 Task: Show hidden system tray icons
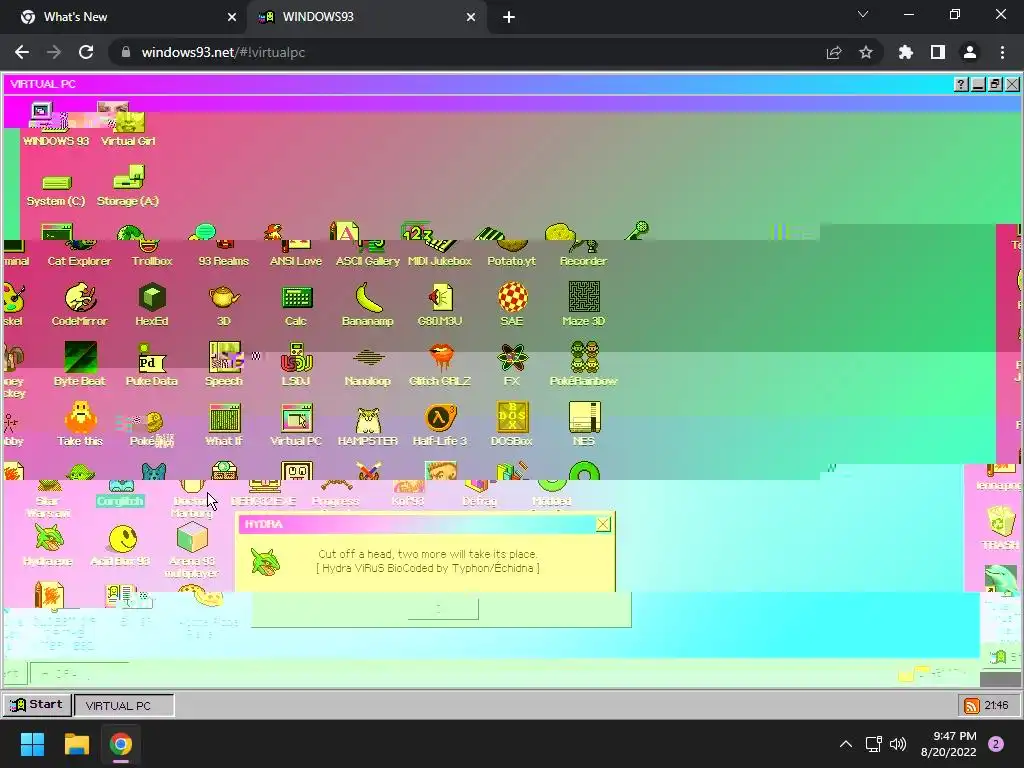[846, 744]
